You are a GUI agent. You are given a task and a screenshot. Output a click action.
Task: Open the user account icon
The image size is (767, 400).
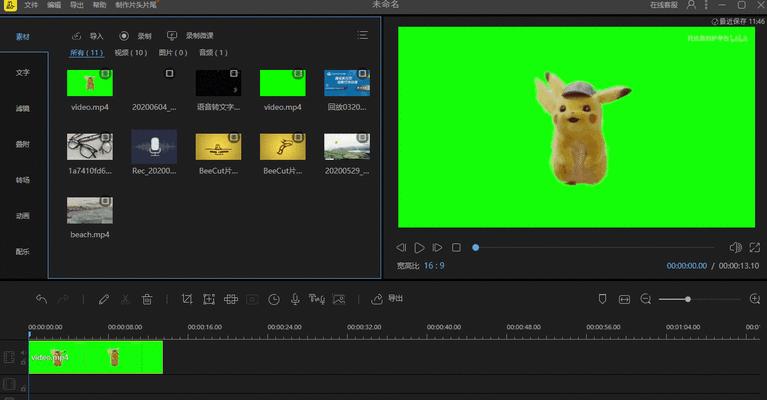point(691,5)
